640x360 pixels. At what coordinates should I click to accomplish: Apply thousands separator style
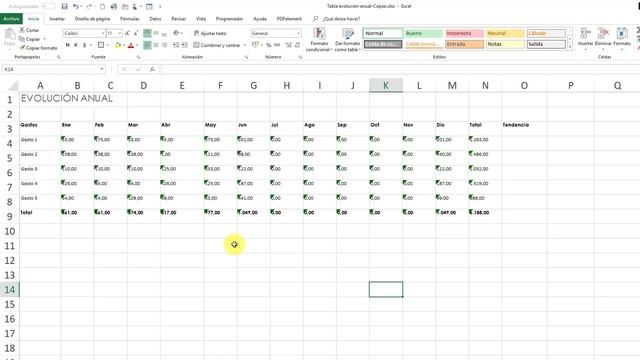point(277,45)
